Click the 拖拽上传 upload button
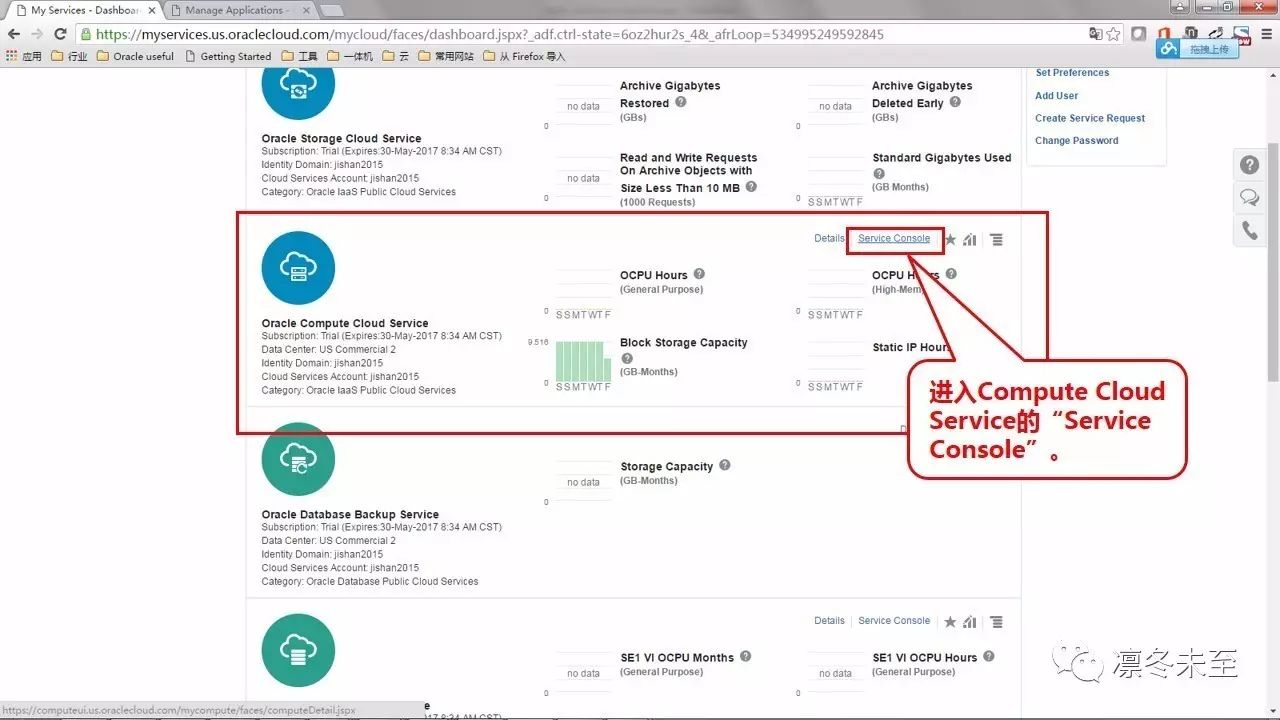This screenshot has height=720, width=1280. pyautogui.click(x=1196, y=48)
